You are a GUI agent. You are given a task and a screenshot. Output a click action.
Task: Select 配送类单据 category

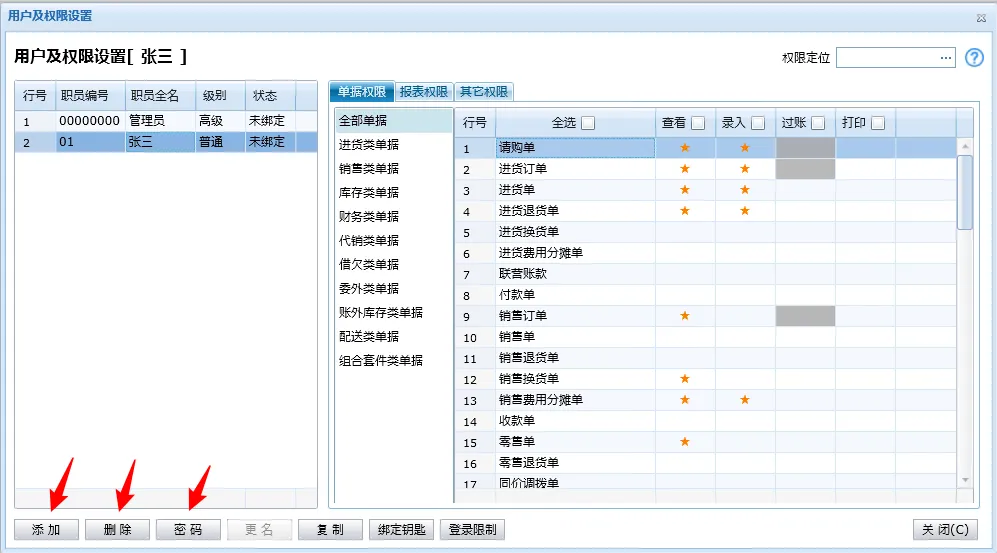click(394, 336)
